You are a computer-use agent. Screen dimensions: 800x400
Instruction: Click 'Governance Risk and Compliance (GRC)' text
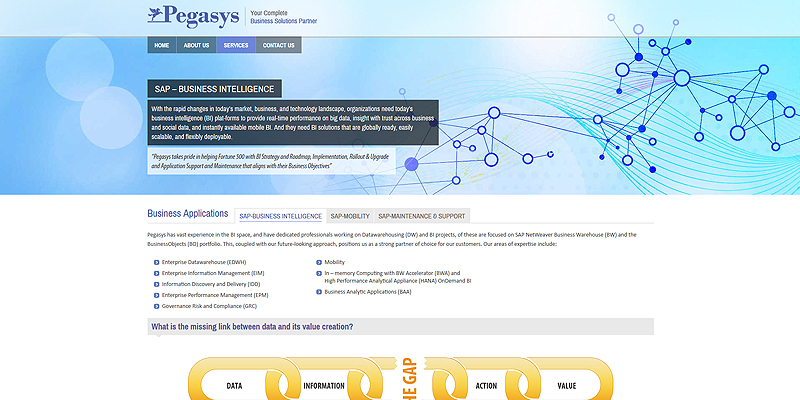click(x=209, y=306)
